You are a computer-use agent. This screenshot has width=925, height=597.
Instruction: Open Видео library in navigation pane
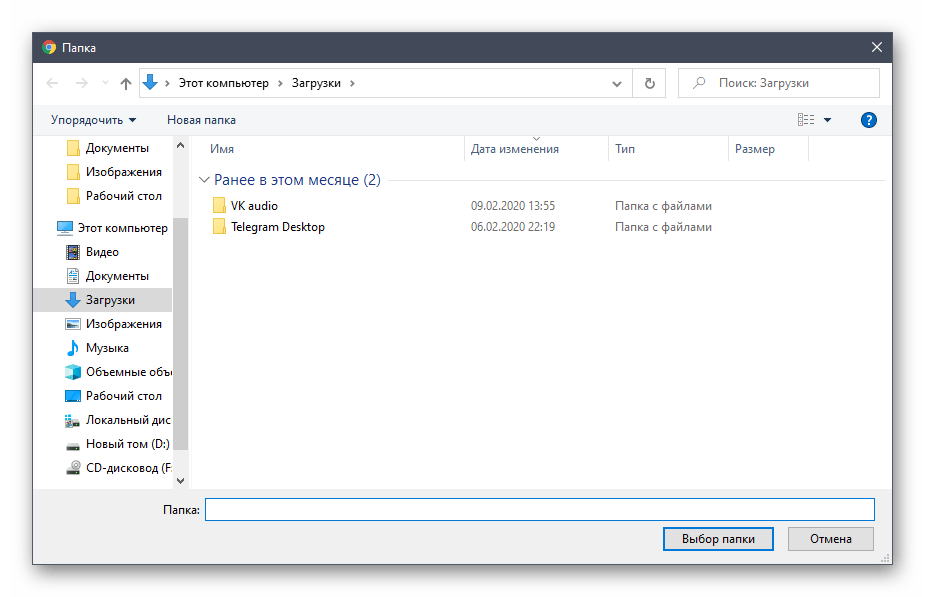pos(102,252)
